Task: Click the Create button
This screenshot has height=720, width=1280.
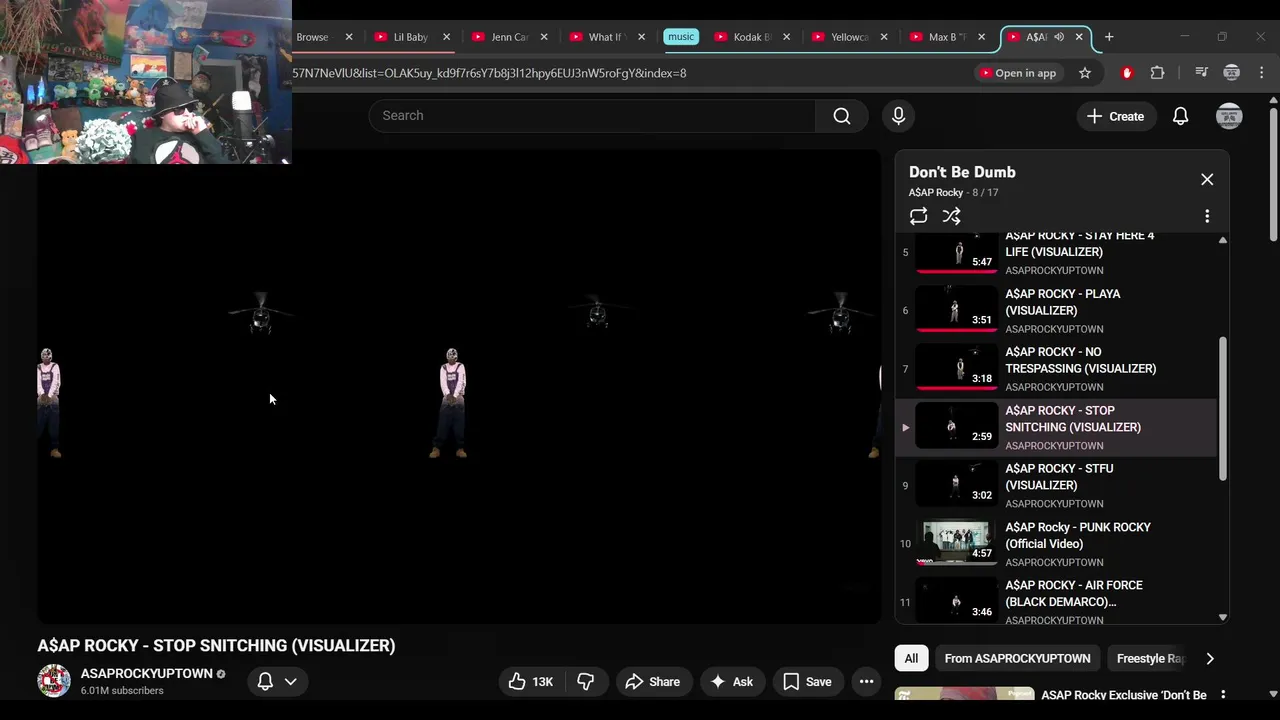Action: click(1115, 116)
